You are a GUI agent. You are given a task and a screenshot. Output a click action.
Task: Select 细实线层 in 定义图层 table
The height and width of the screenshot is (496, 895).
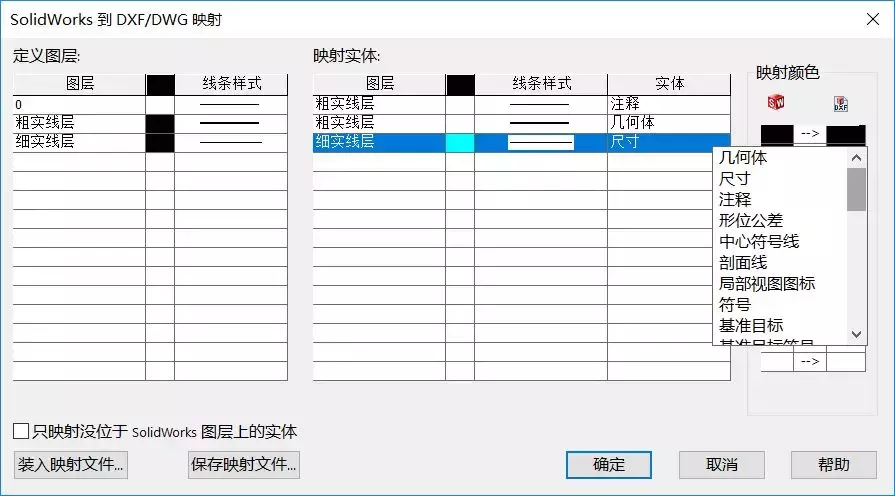click(79, 142)
